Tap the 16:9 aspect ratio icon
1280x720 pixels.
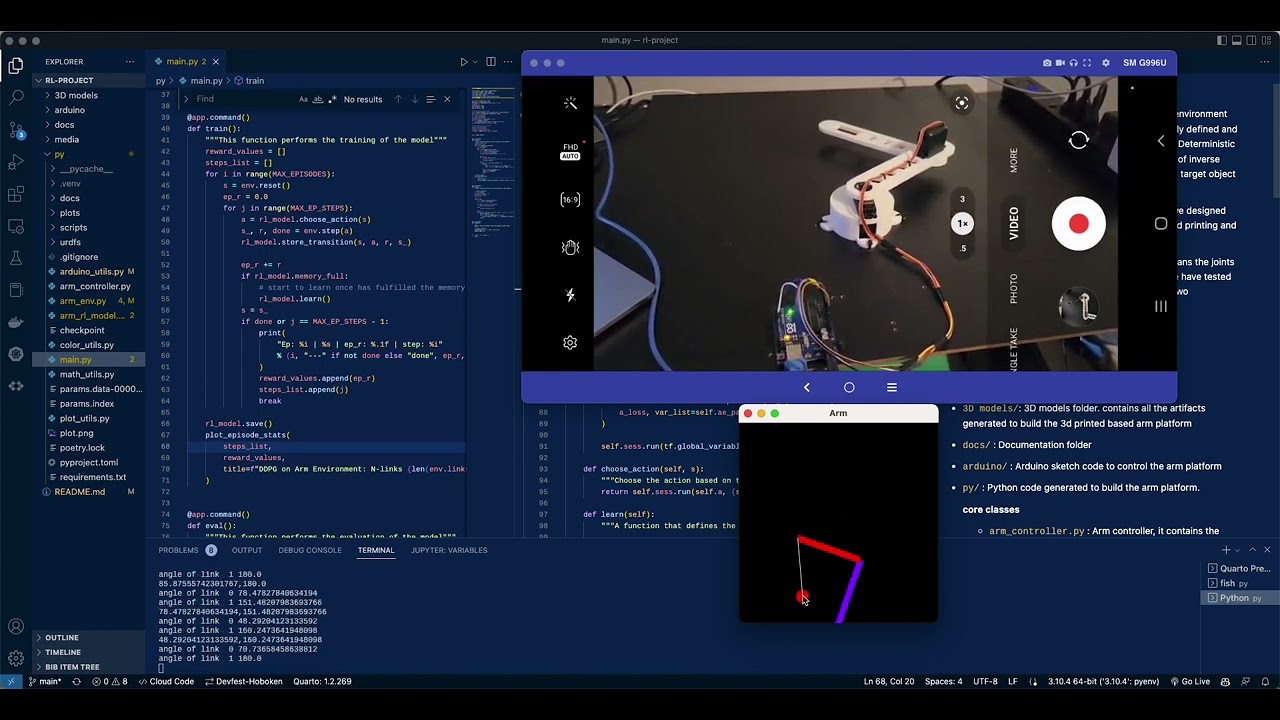(x=570, y=199)
